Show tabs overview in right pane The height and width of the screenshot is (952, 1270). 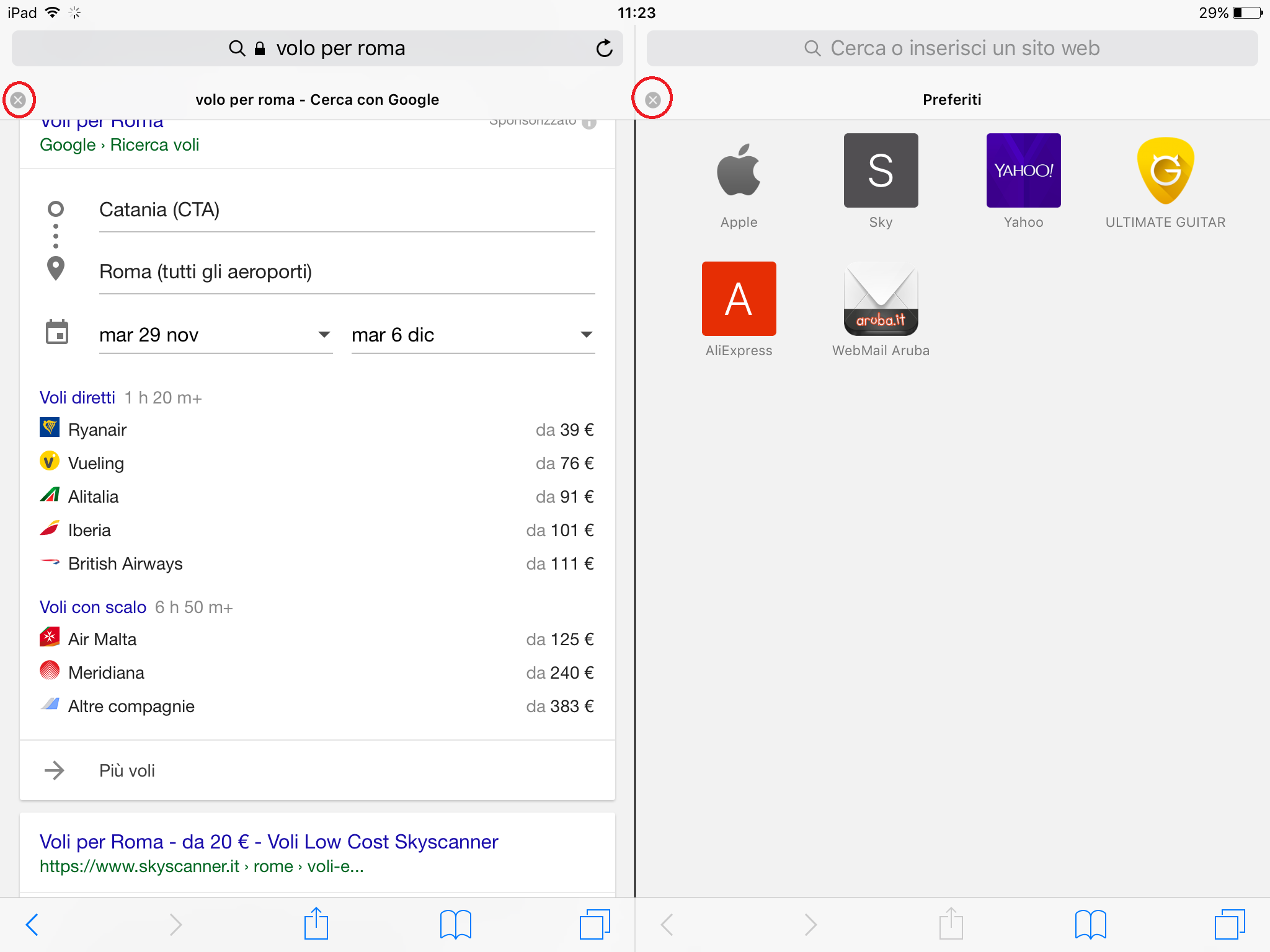pyautogui.click(x=1230, y=924)
